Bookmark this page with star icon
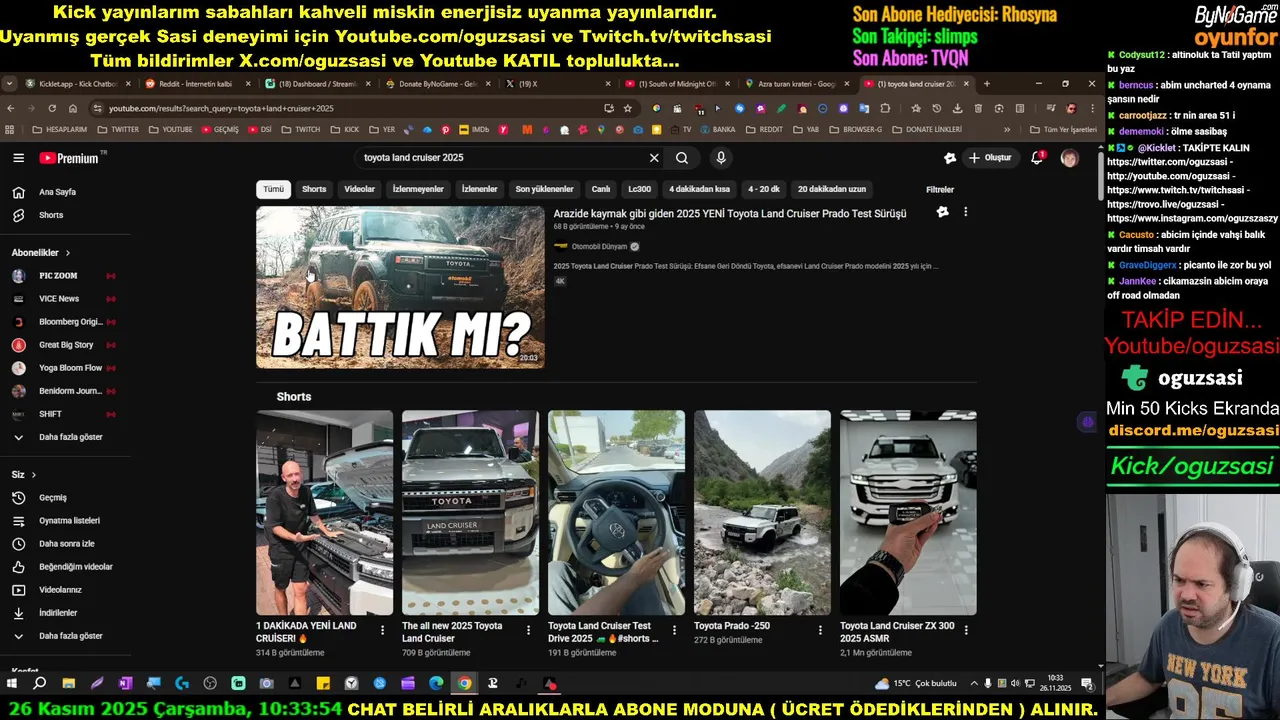The image size is (1280, 720). tap(628, 108)
